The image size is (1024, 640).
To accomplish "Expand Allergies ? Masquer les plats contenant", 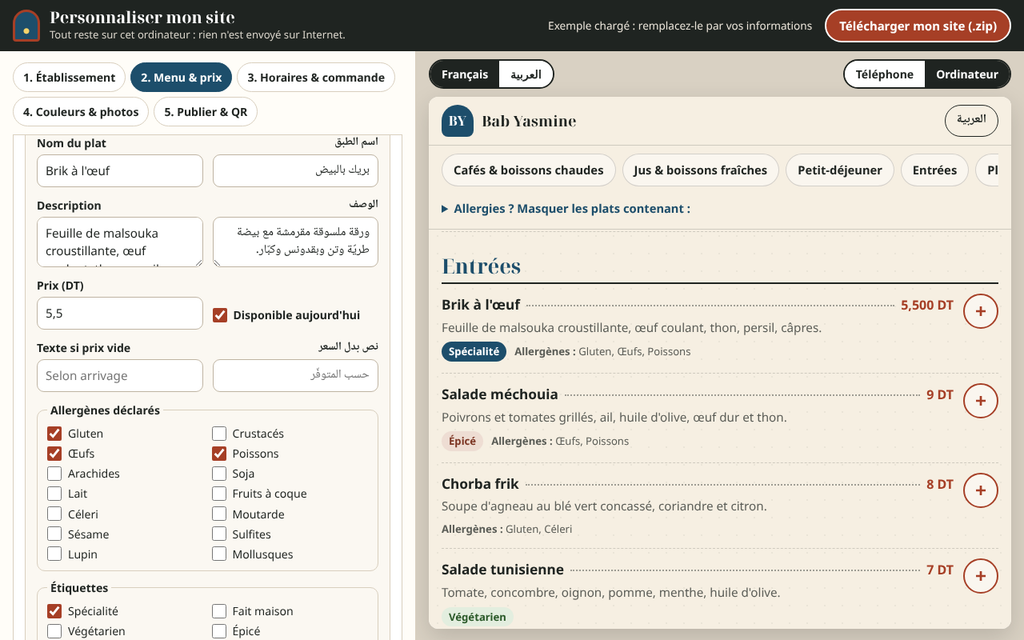I will [566, 209].
